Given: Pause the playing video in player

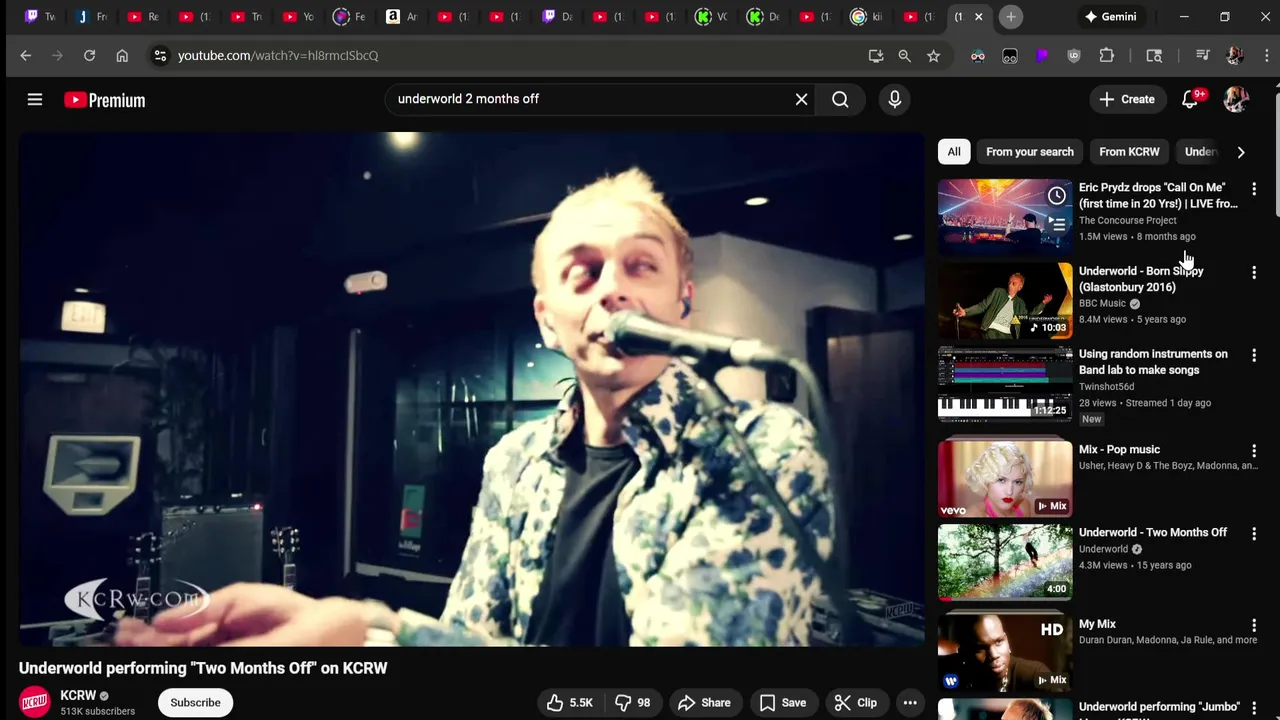Looking at the screenshot, I should point(472,389).
